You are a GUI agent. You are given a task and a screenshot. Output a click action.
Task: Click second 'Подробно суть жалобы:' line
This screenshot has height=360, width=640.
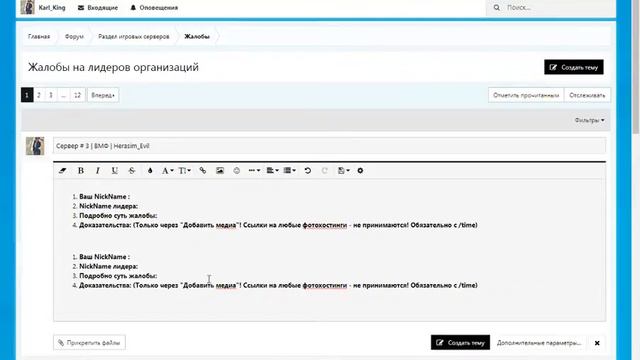[x=118, y=276]
